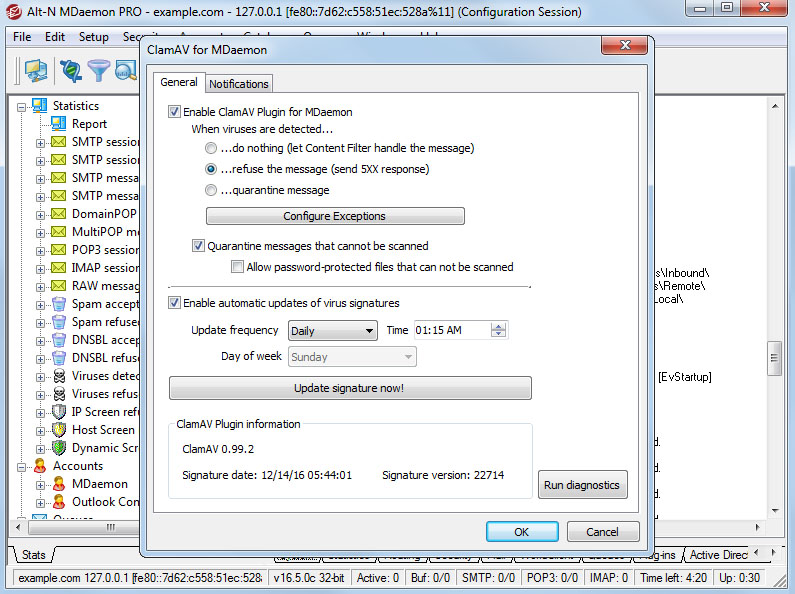
Task: Open the Edit menu
Action: [55, 37]
